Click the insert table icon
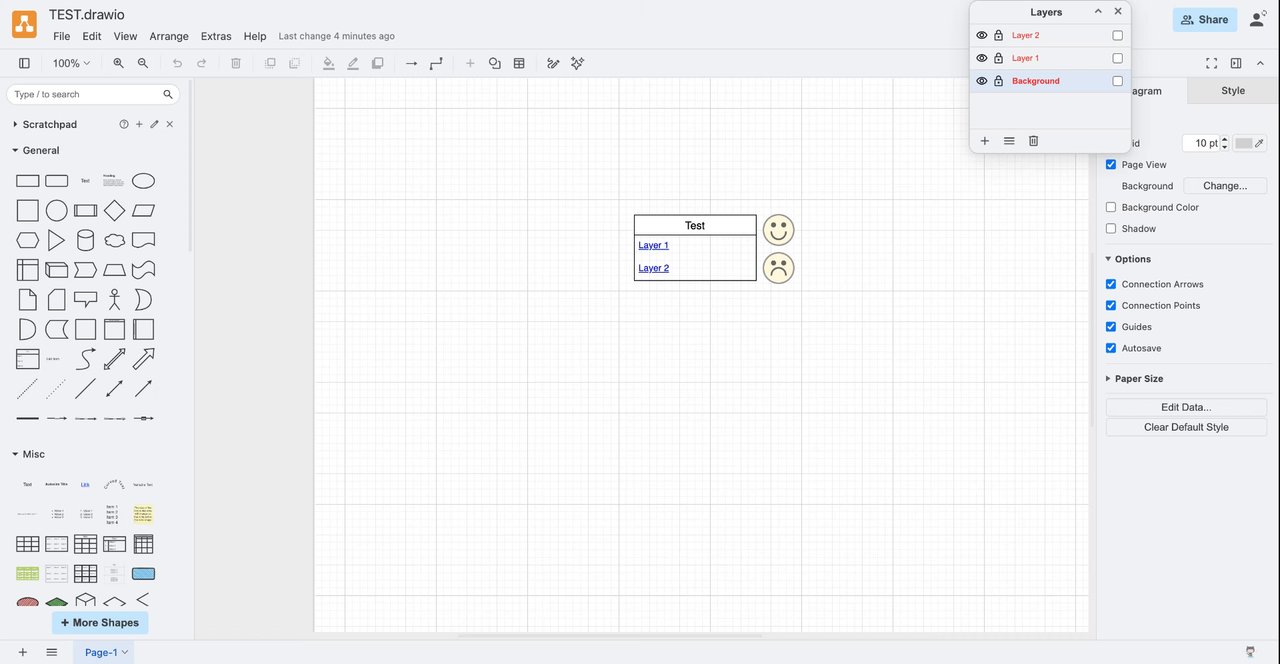Viewport: 1280px width, 664px height. pyautogui.click(x=519, y=63)
